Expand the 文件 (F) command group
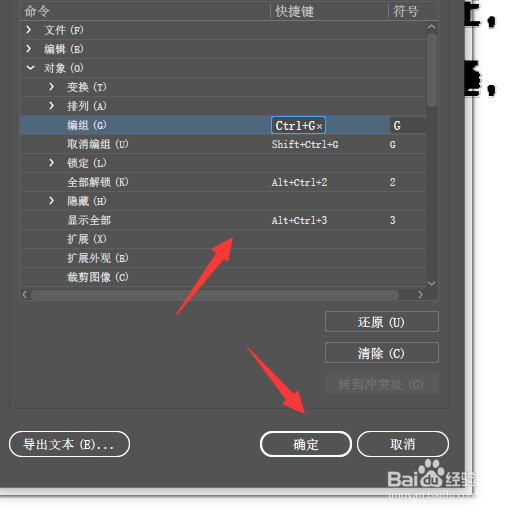This screenshot has width=505, height=513. click(29, 30)
